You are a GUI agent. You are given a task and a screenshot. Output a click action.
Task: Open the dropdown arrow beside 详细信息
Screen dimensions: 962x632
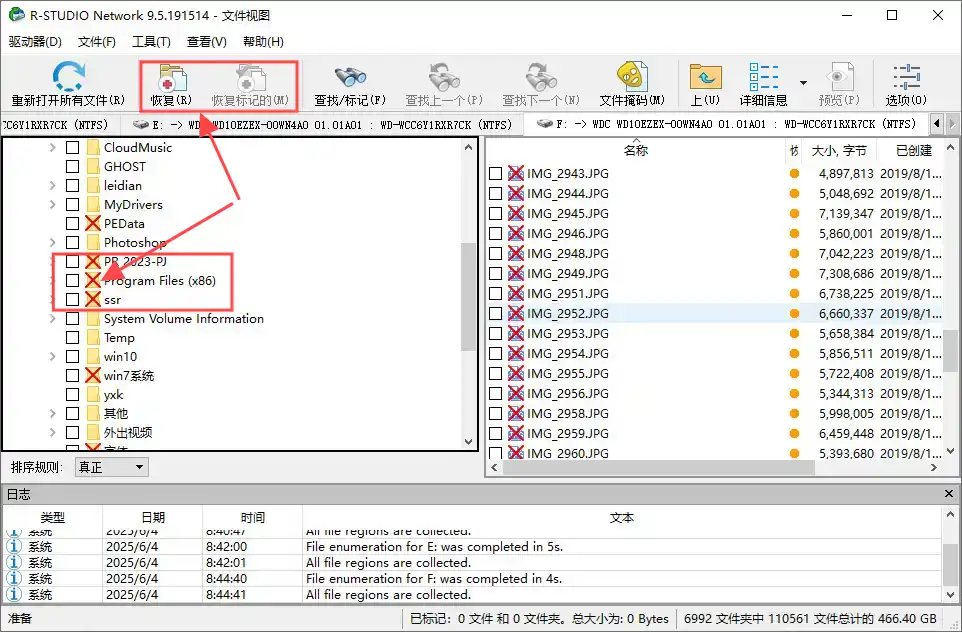coord(802,83)
